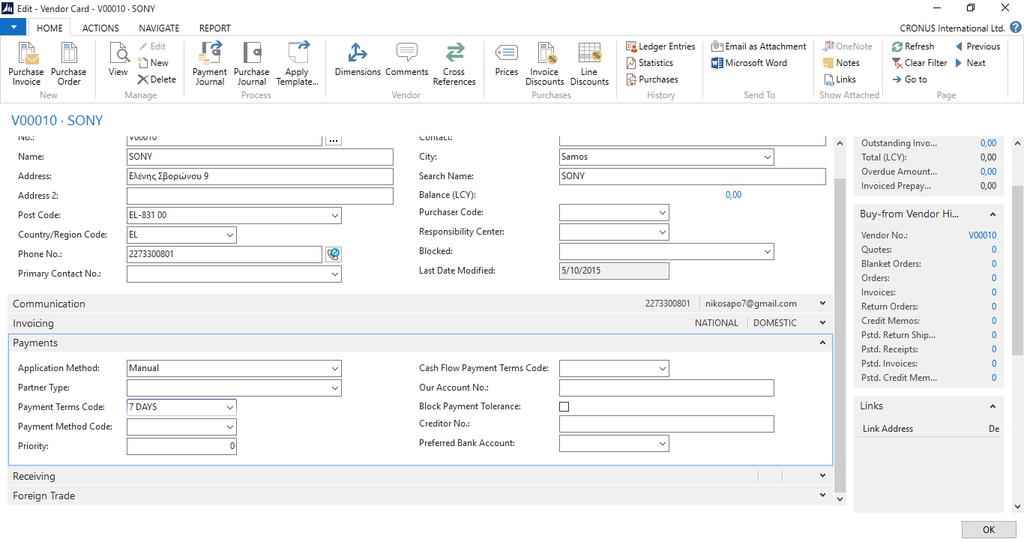Screen dimensions: 1024x542
Task: Click in the Creditor No. field
Action: (667, 424)
